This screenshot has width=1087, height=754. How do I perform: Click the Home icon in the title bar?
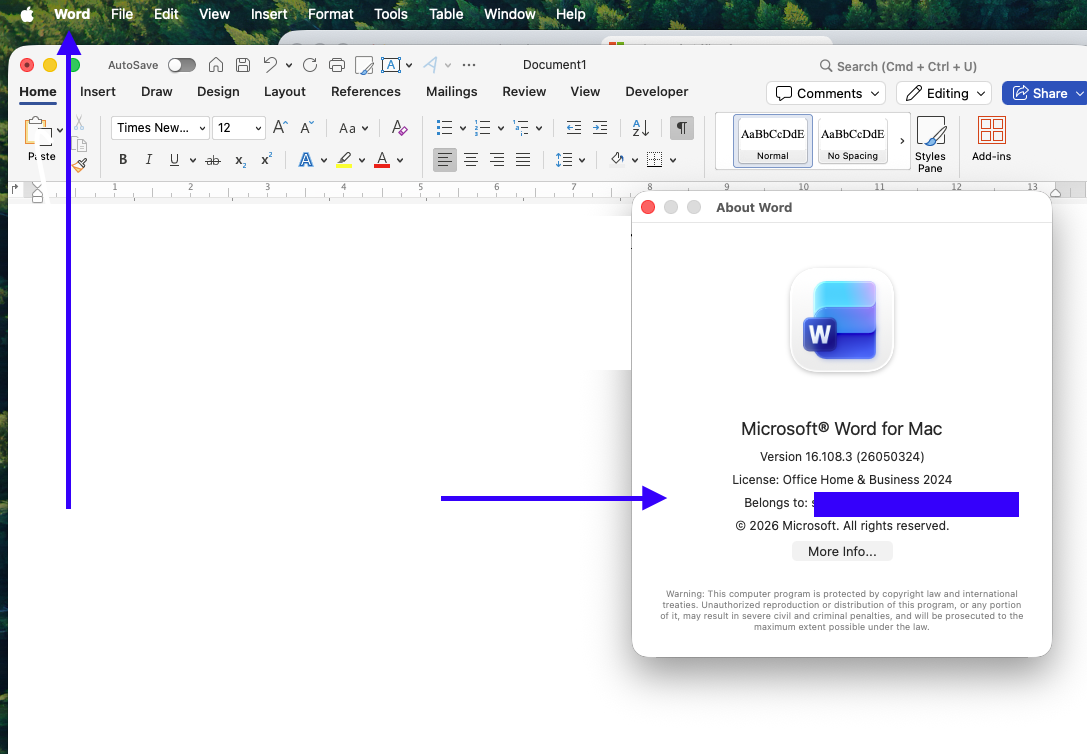(216, 65)
